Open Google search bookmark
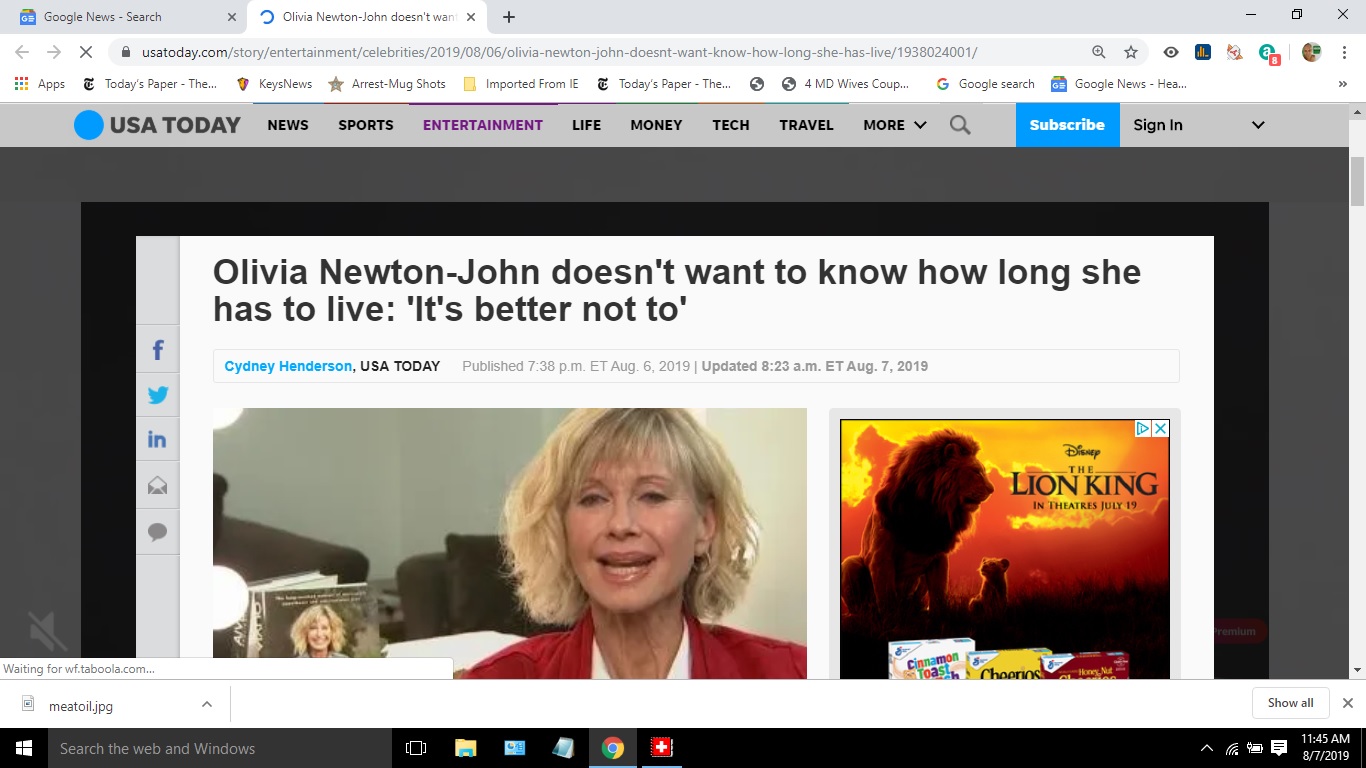The height and width of the screenshot is (768, 1366). point(985,84)
